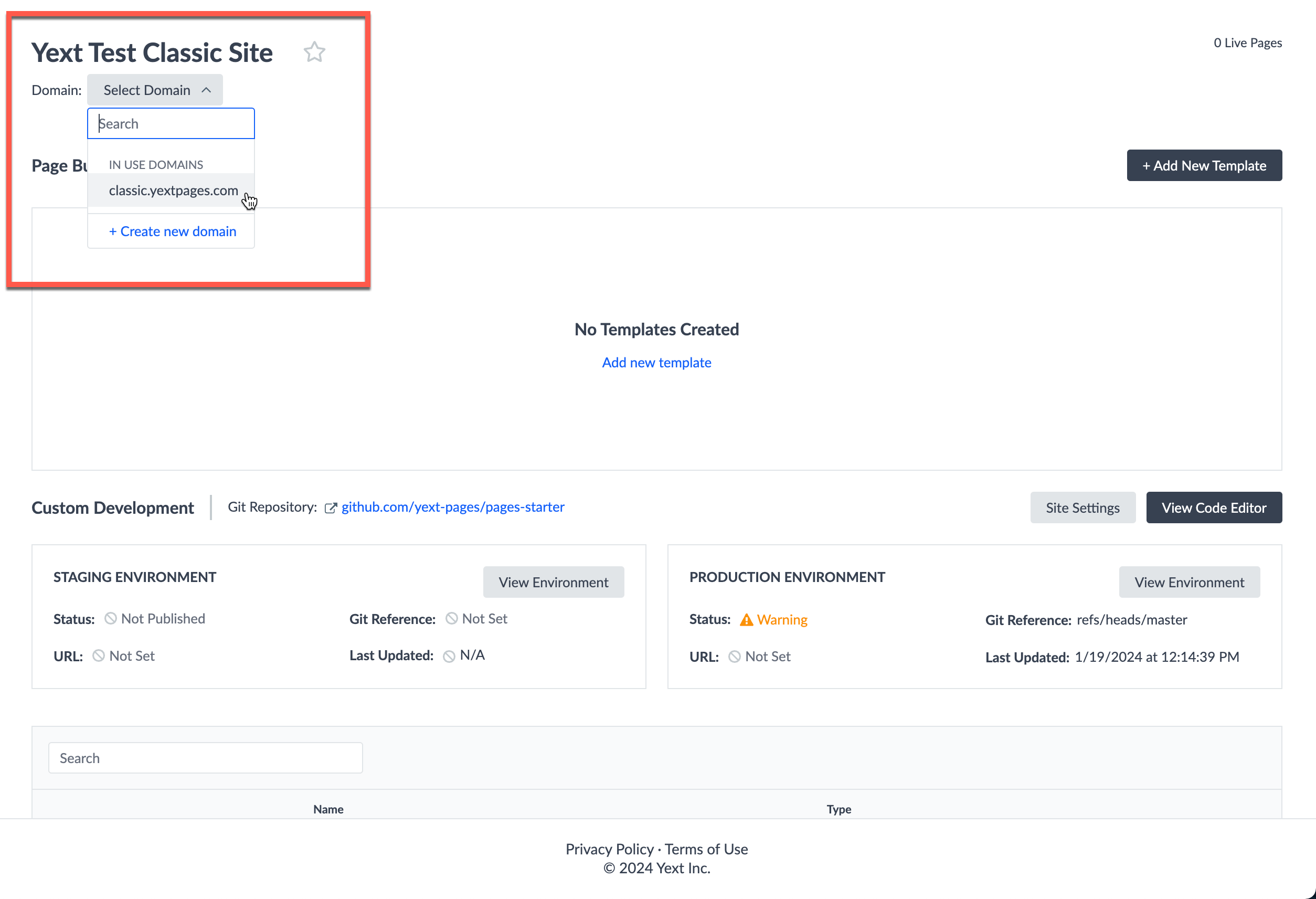
Task: Click the Warning status text
Action: tap(782, 620)
